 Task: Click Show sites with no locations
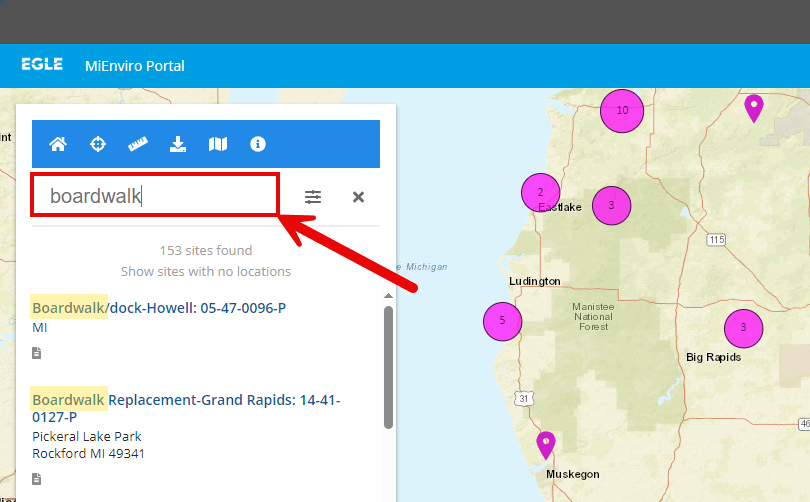[x=206, y=271]
